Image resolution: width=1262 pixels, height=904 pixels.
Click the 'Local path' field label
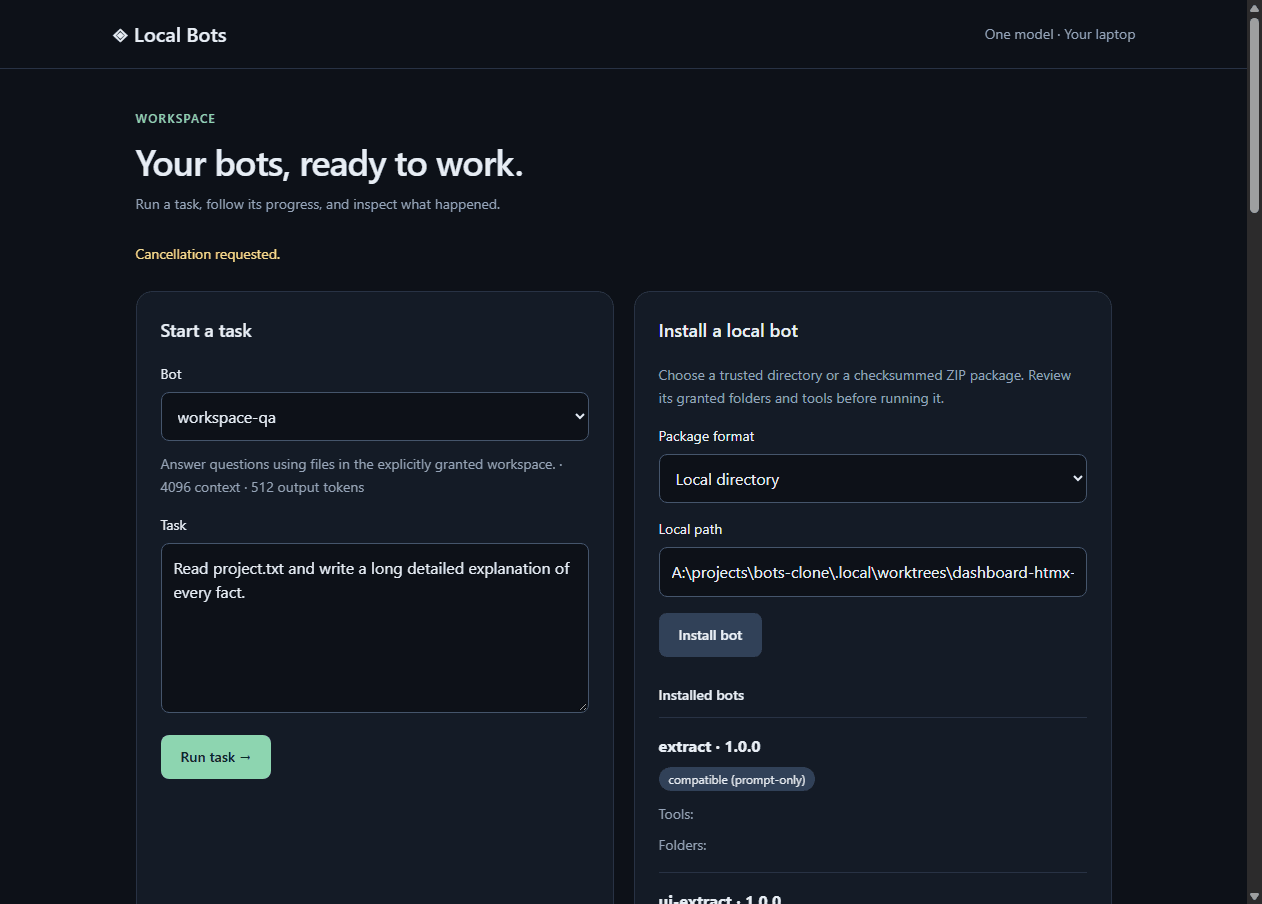pyautogui.click(x=690, y=529)
